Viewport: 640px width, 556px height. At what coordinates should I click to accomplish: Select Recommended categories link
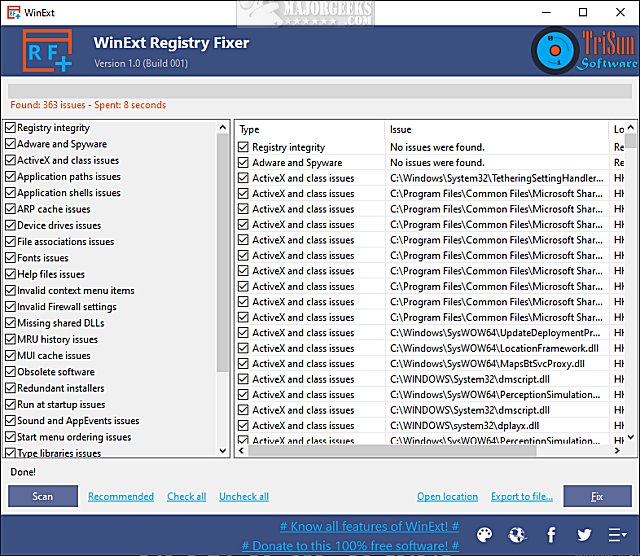pos(121,497)
